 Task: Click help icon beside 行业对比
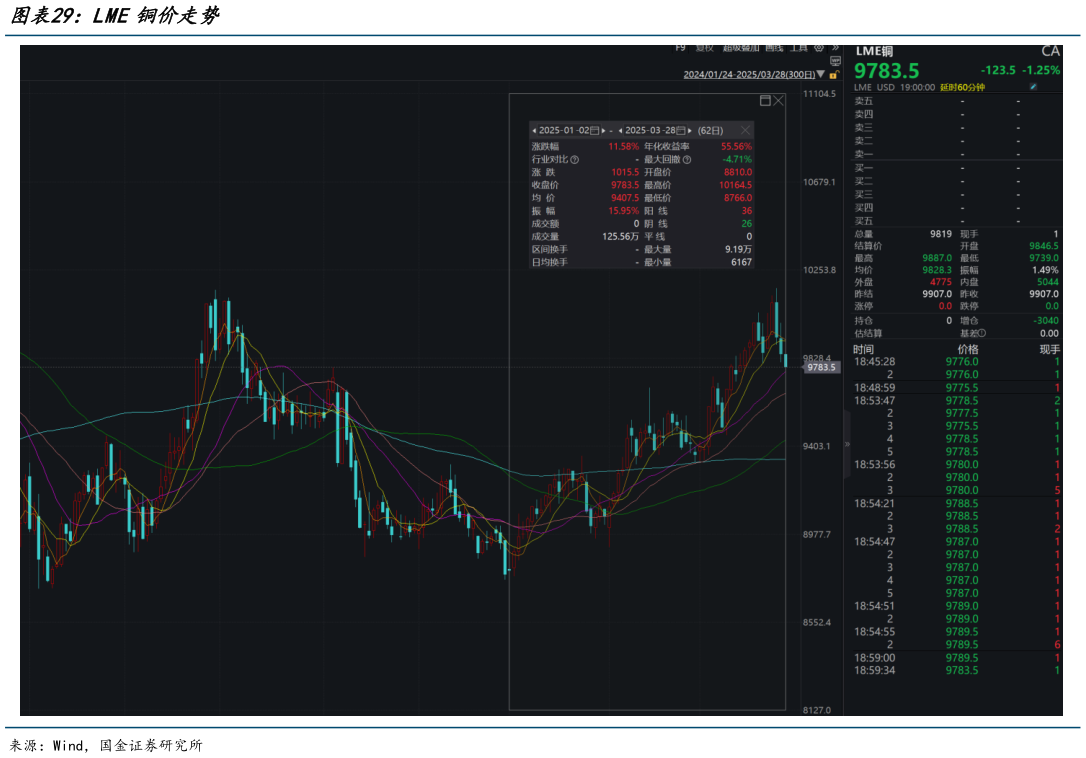point(574,159)
